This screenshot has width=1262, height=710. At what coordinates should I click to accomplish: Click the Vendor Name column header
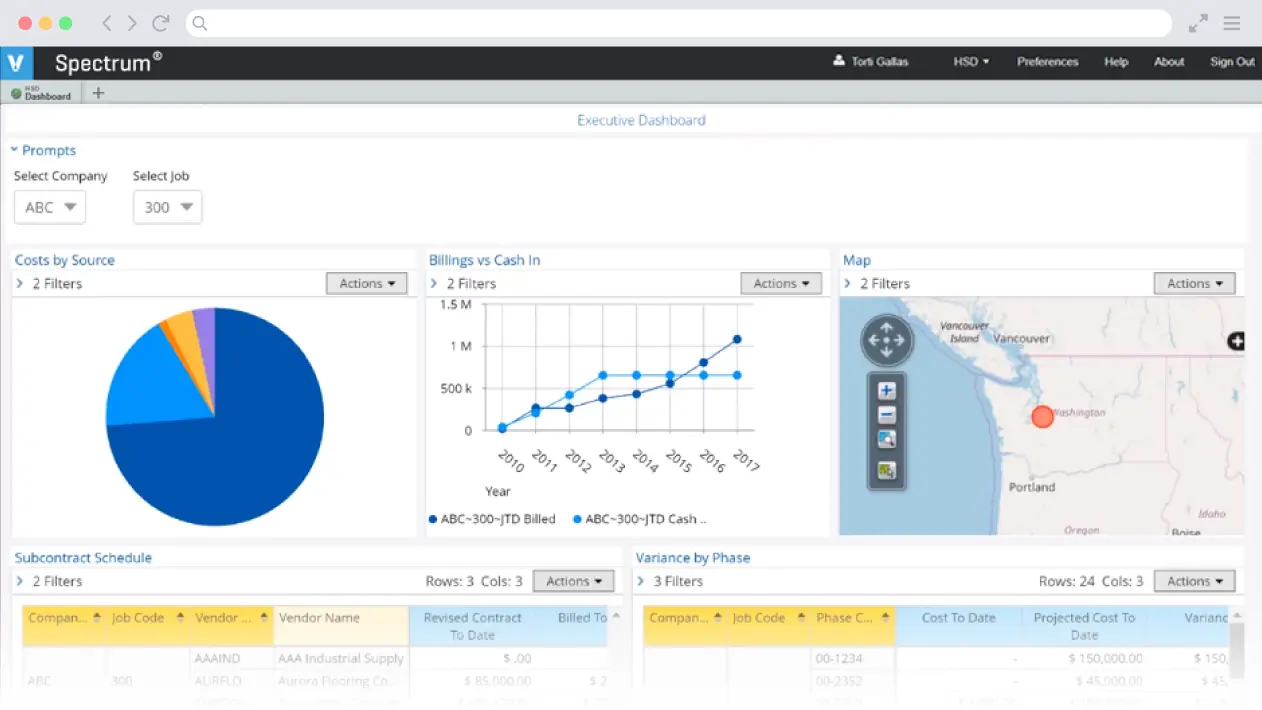(341, 625)
